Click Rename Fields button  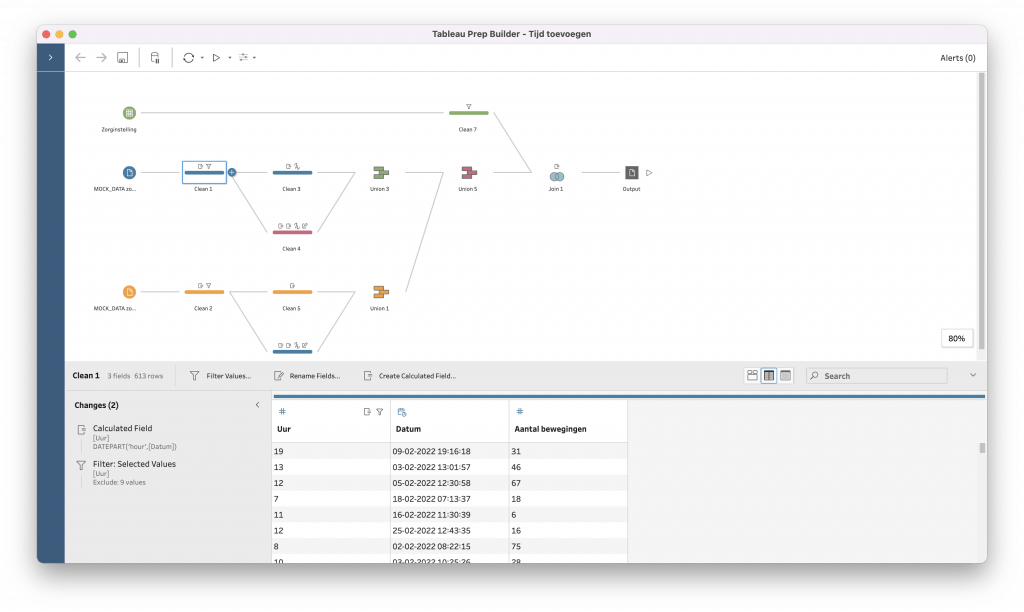pyautogui.click(x=306, y=376)
